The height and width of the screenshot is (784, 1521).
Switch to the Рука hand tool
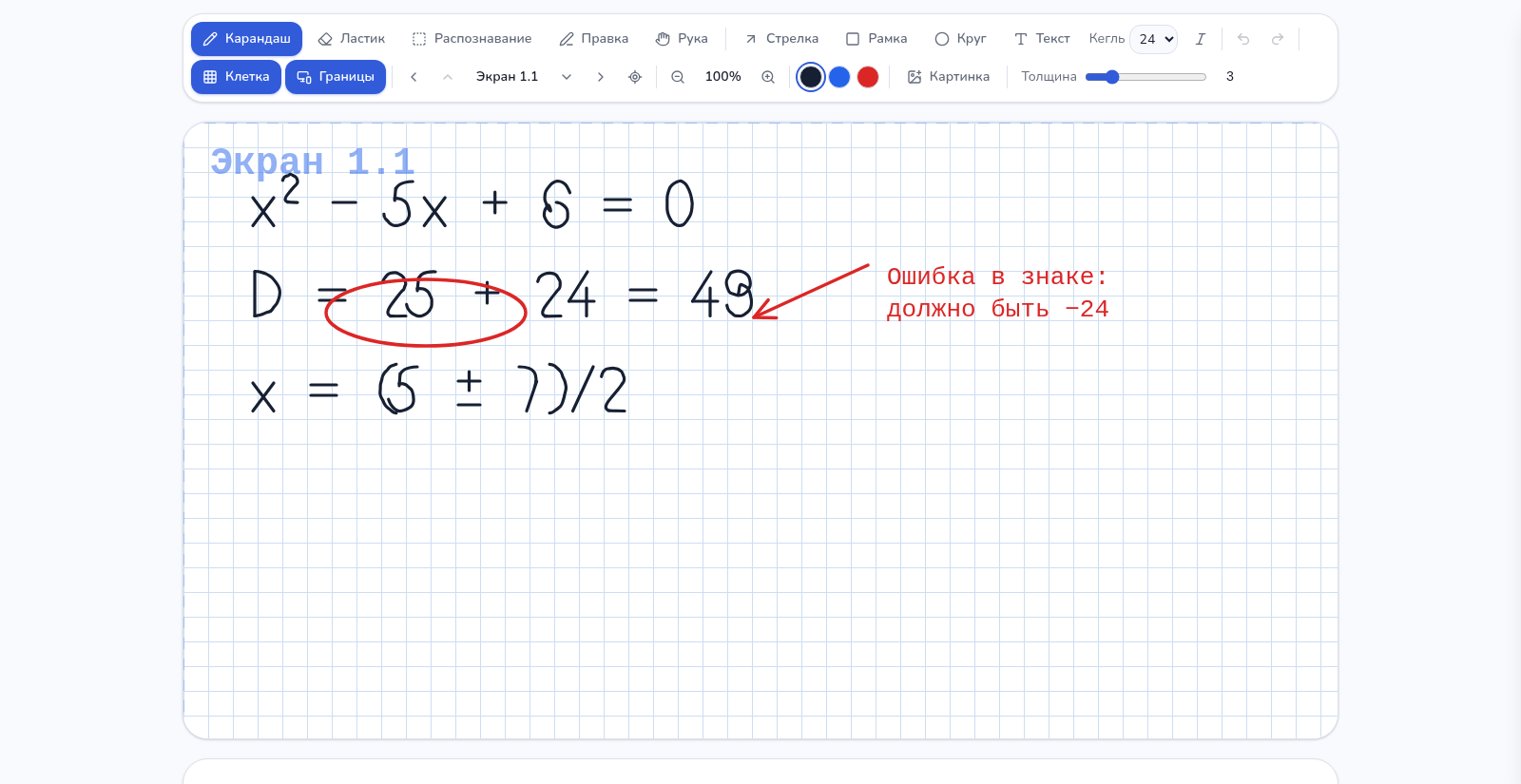point(682,39)
